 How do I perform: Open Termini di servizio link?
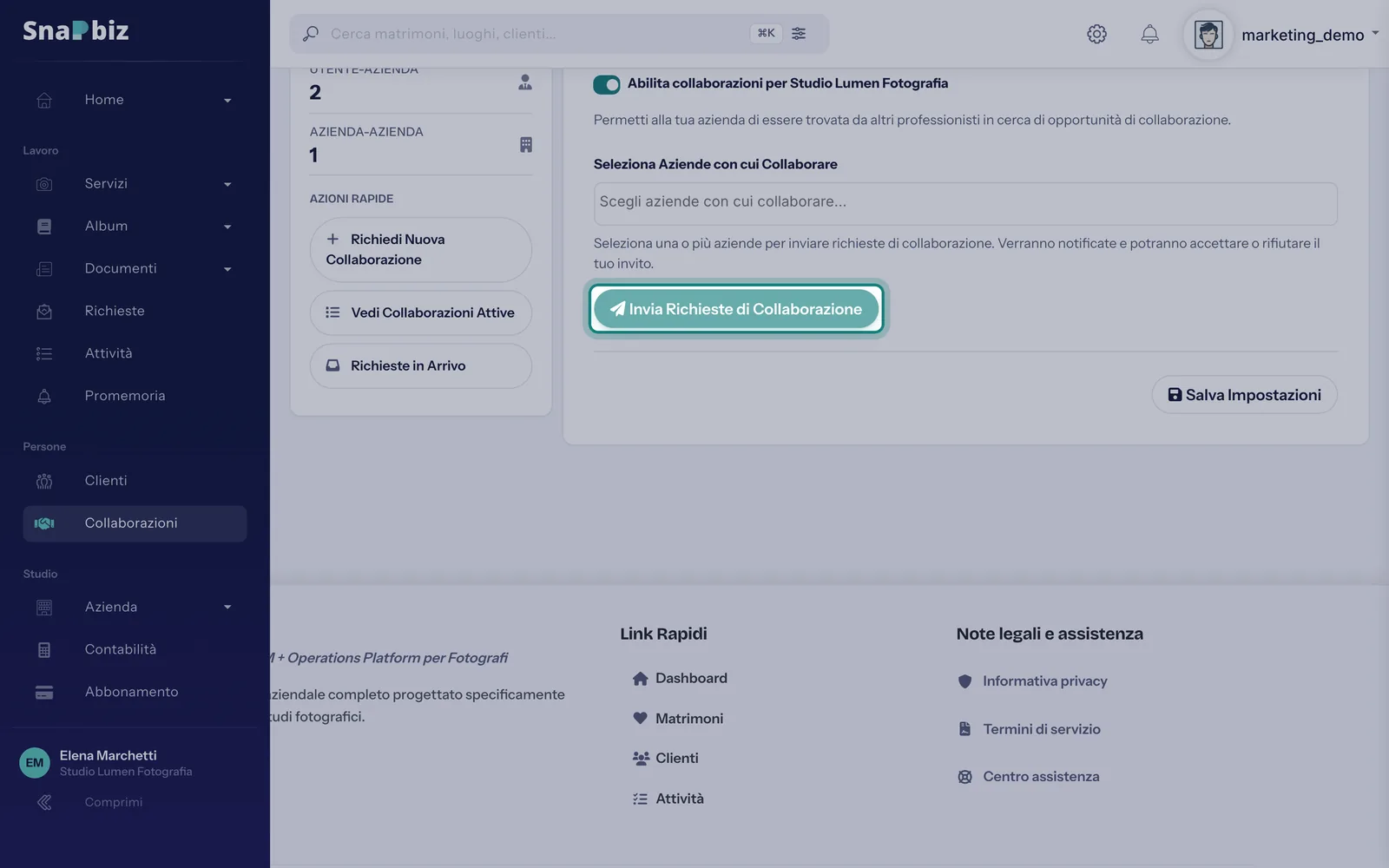(x=1029, y=729)
